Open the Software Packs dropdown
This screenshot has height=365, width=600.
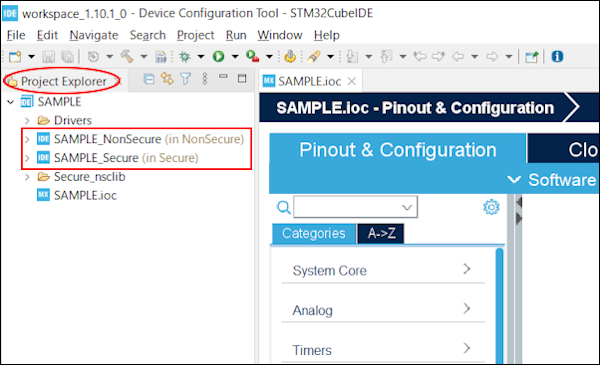tap(552, 179)
